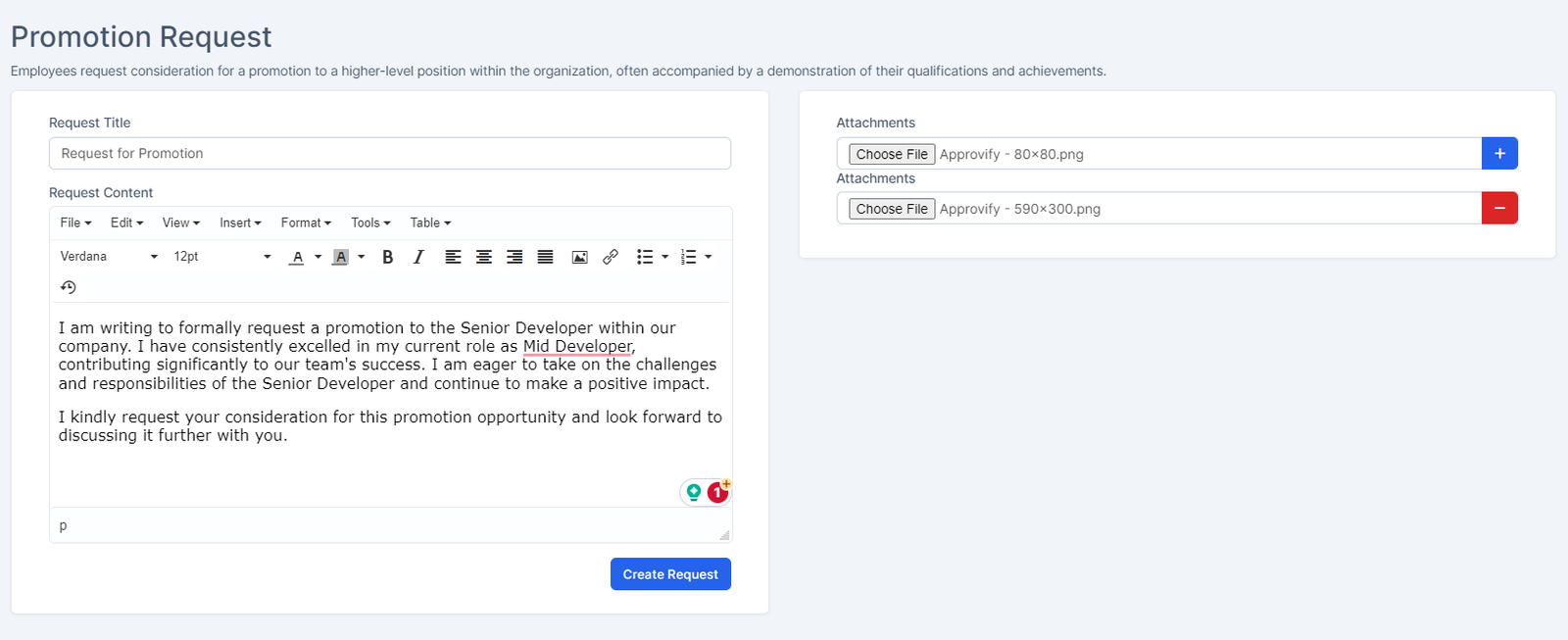Open suggestions with the green lightbulb icon
Viewport: 1568px width, 640px height.
pyautogui.click(x=694, y=491)
